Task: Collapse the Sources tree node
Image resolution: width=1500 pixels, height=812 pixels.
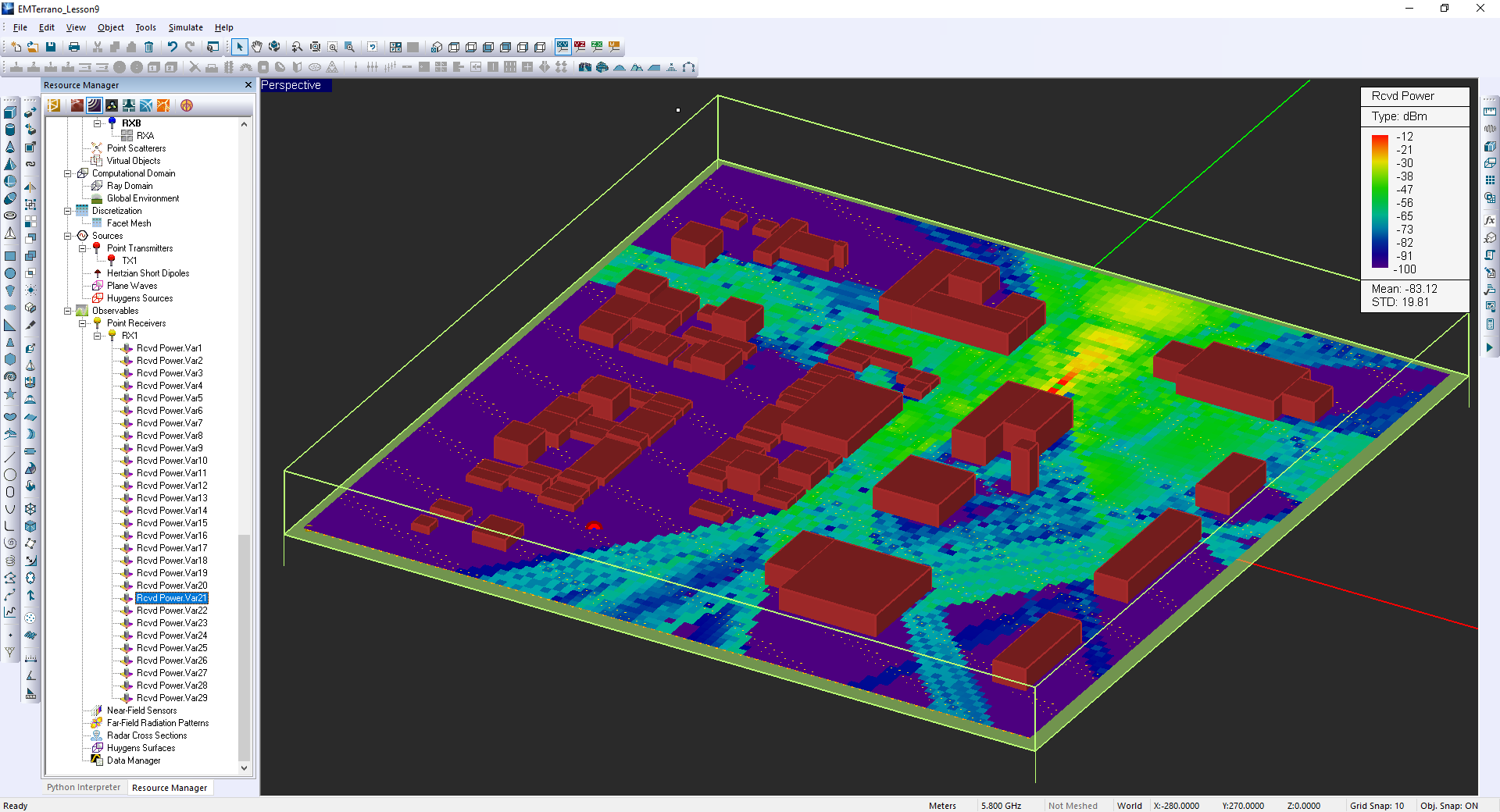Action: click(x=68, y=236)
